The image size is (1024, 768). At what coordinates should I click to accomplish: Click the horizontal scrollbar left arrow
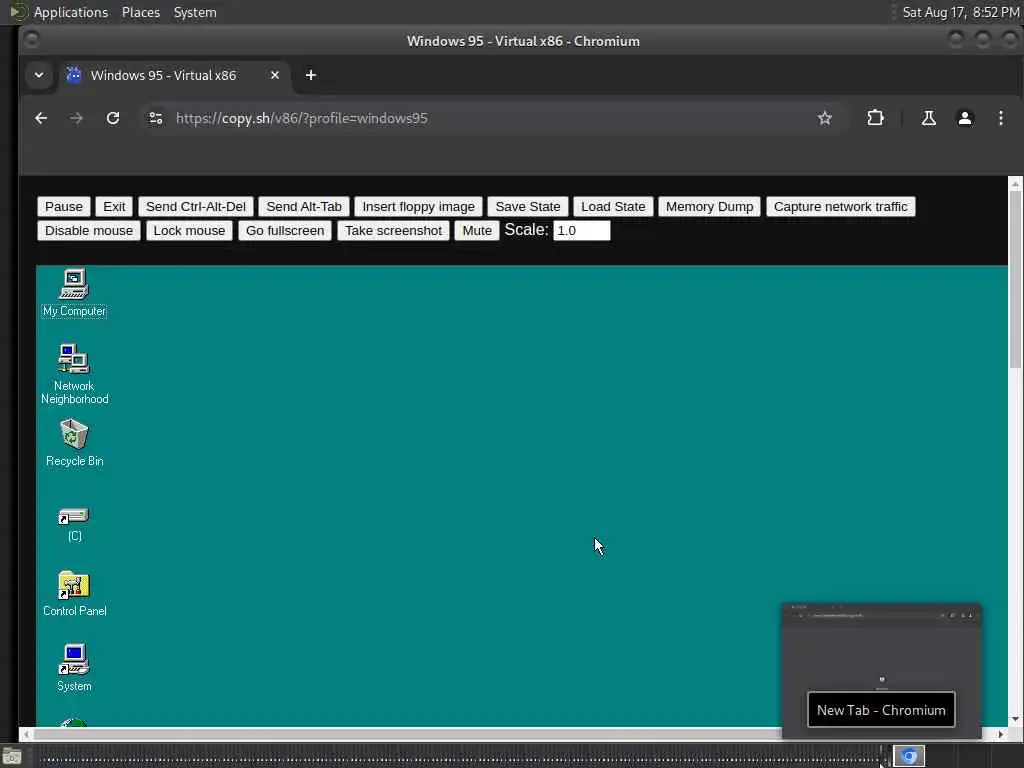tap(26, 734)
